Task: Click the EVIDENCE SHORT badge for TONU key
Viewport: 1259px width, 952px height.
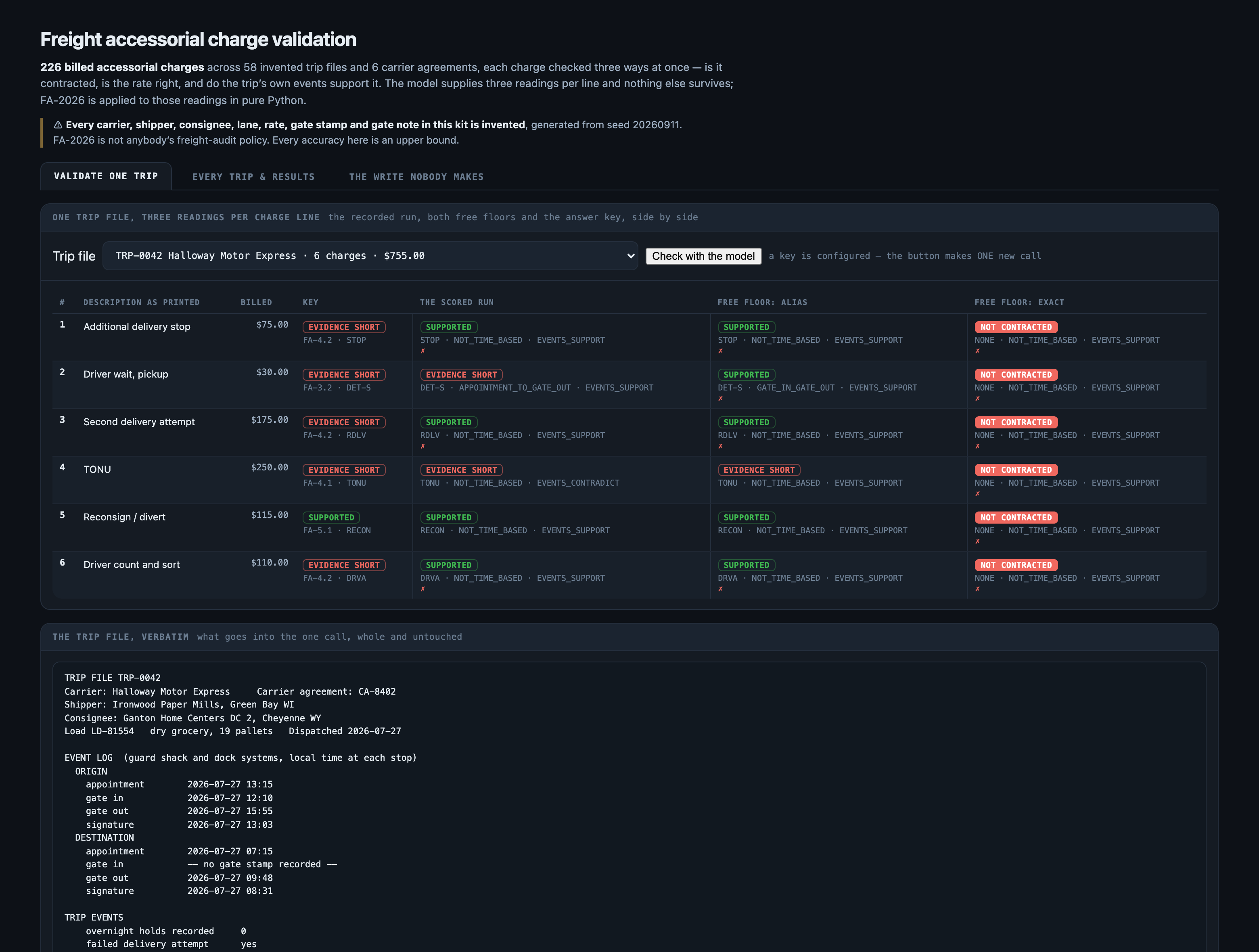Action: pos(344,470)
